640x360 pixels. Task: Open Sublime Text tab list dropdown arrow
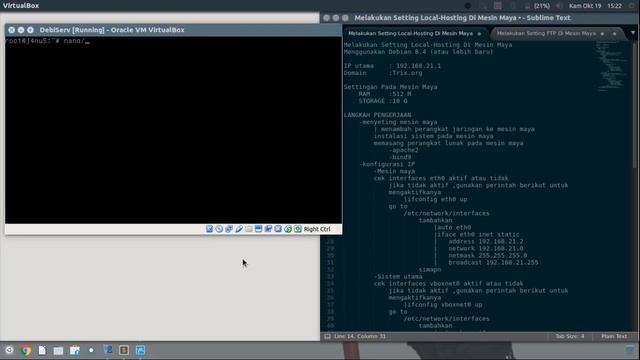click(633, 33)
